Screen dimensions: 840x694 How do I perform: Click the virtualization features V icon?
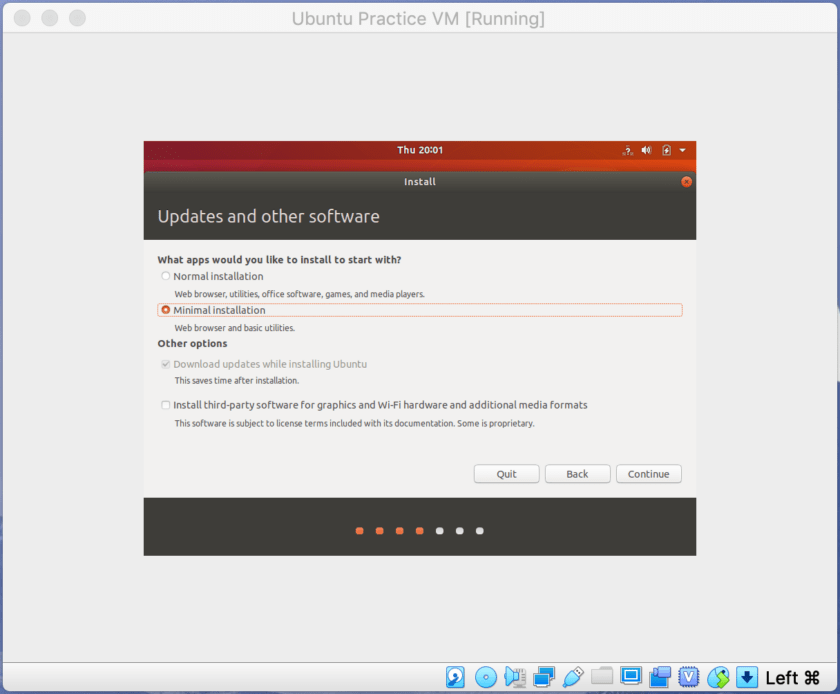point(688,677)
